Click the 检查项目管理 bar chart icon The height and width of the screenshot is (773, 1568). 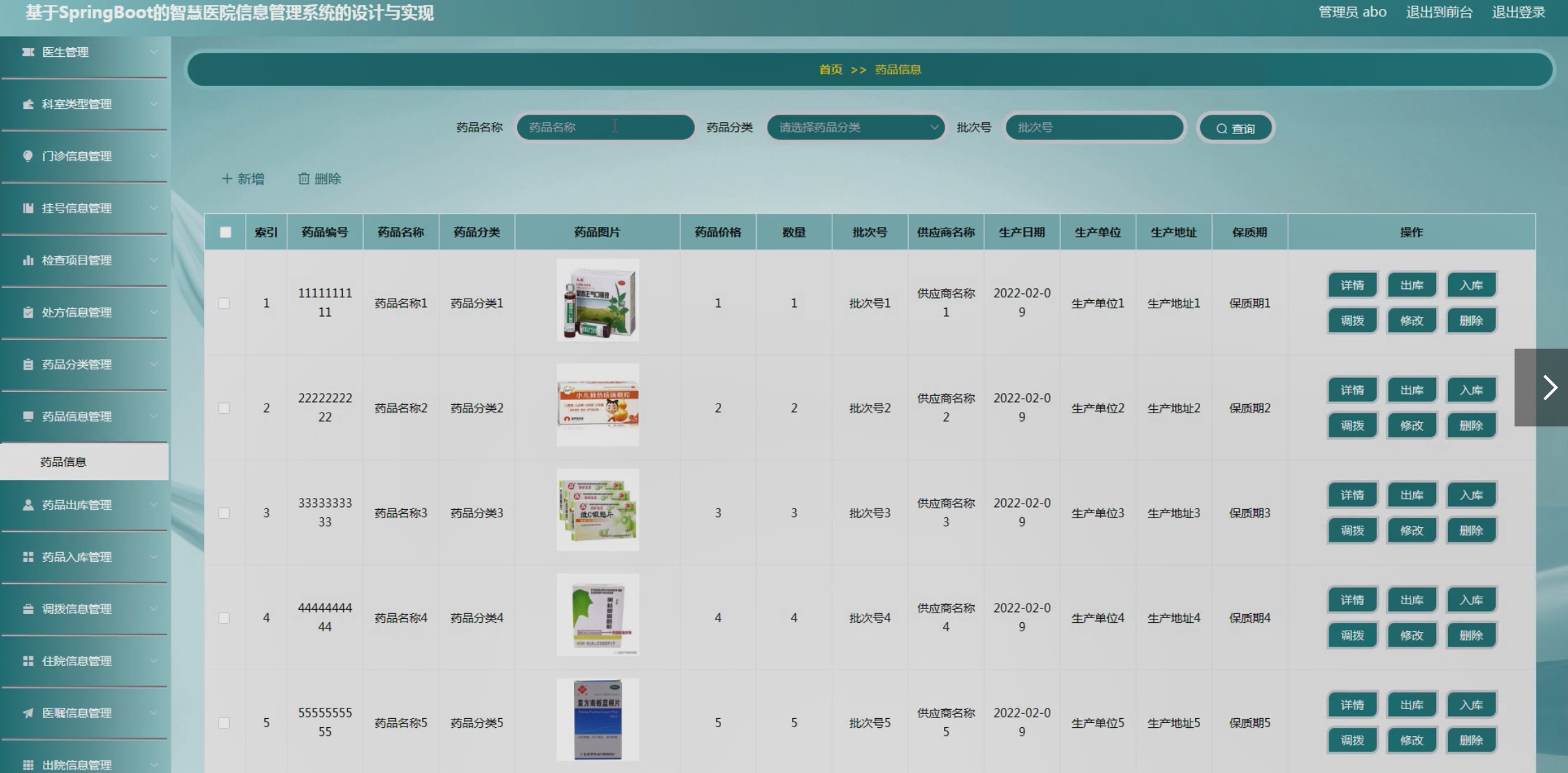(28, 260)
